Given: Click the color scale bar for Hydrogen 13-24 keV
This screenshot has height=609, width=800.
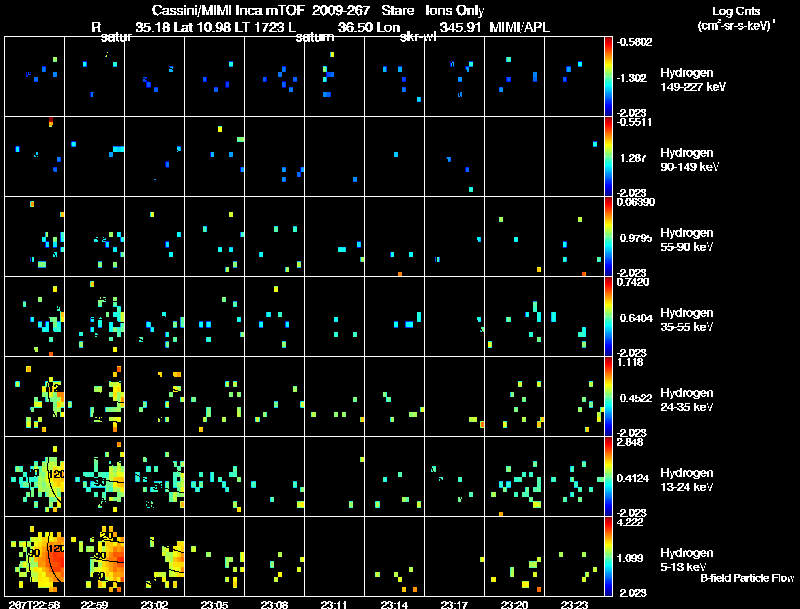Looking at the screenshot, I should click(x=608, y=476).
